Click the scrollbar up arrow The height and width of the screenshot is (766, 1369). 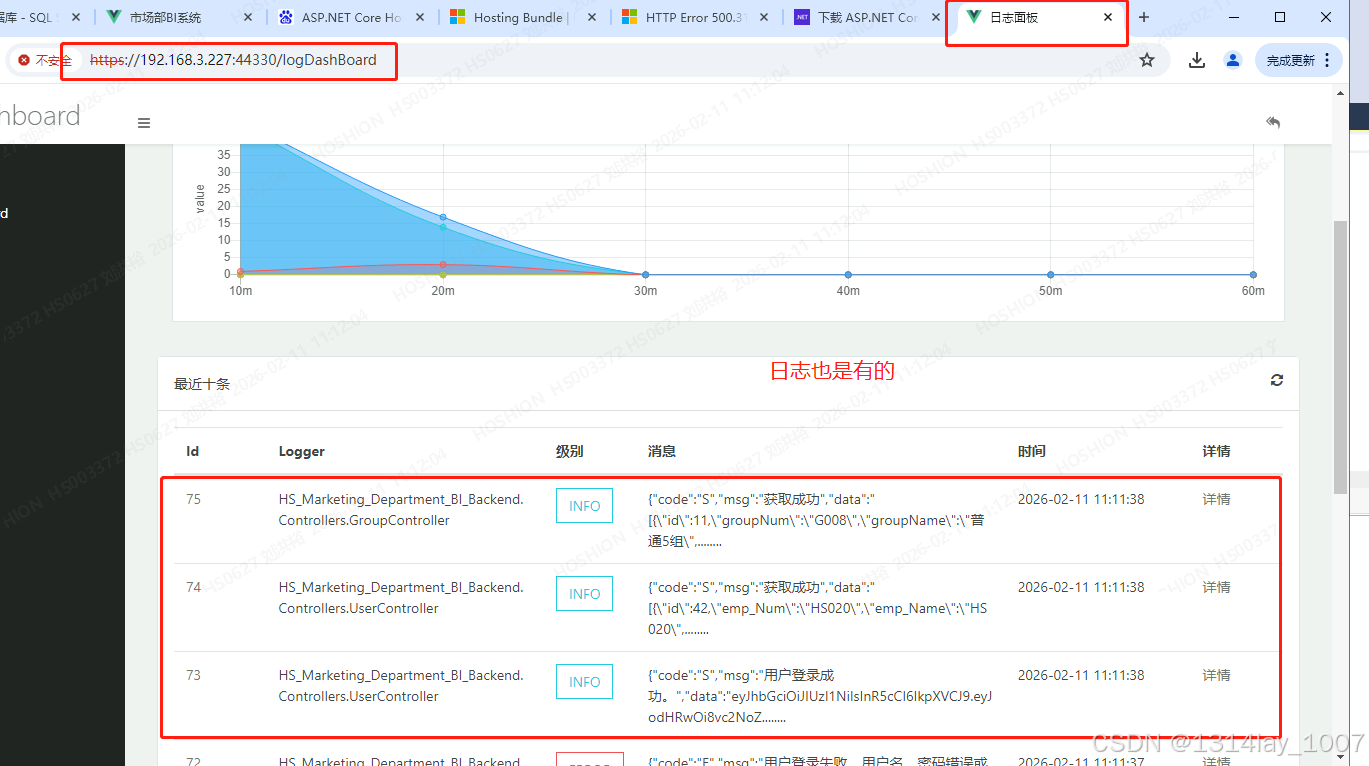1340,92
